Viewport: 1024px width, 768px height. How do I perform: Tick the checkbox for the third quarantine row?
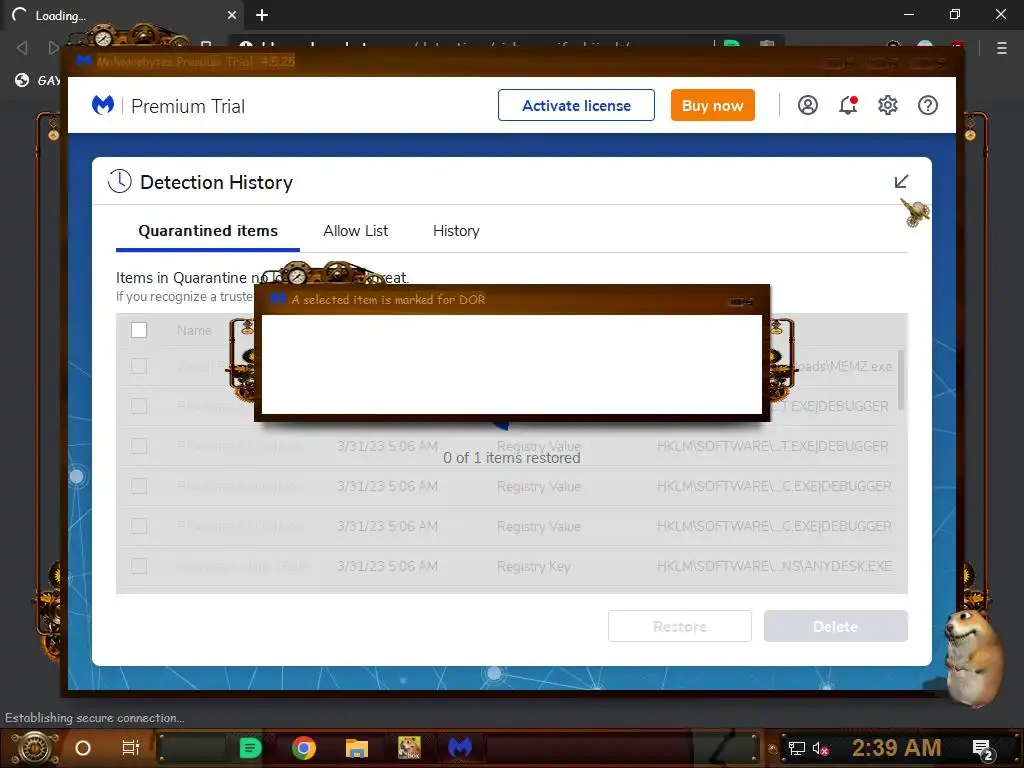(139, 446)
